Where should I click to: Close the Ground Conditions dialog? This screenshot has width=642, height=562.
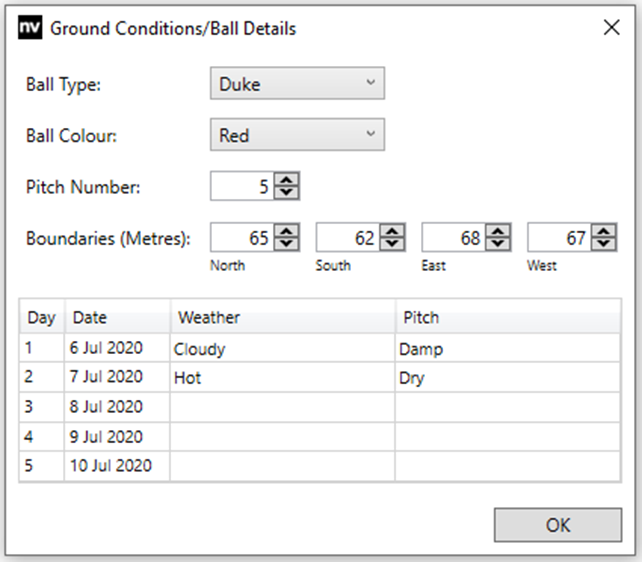pyautogui.click(x=612, y=28)
